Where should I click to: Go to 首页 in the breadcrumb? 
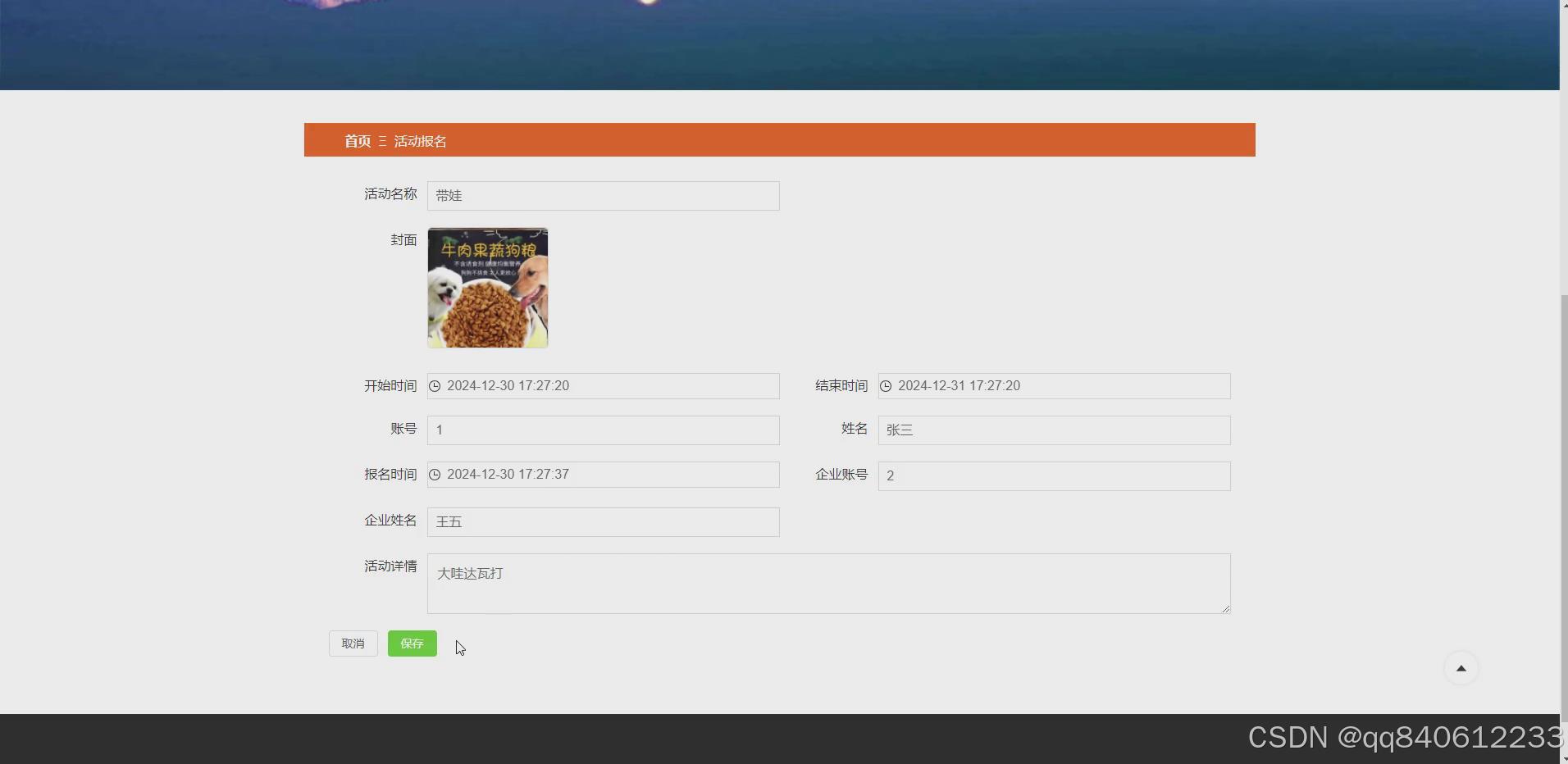pos(358,141)
